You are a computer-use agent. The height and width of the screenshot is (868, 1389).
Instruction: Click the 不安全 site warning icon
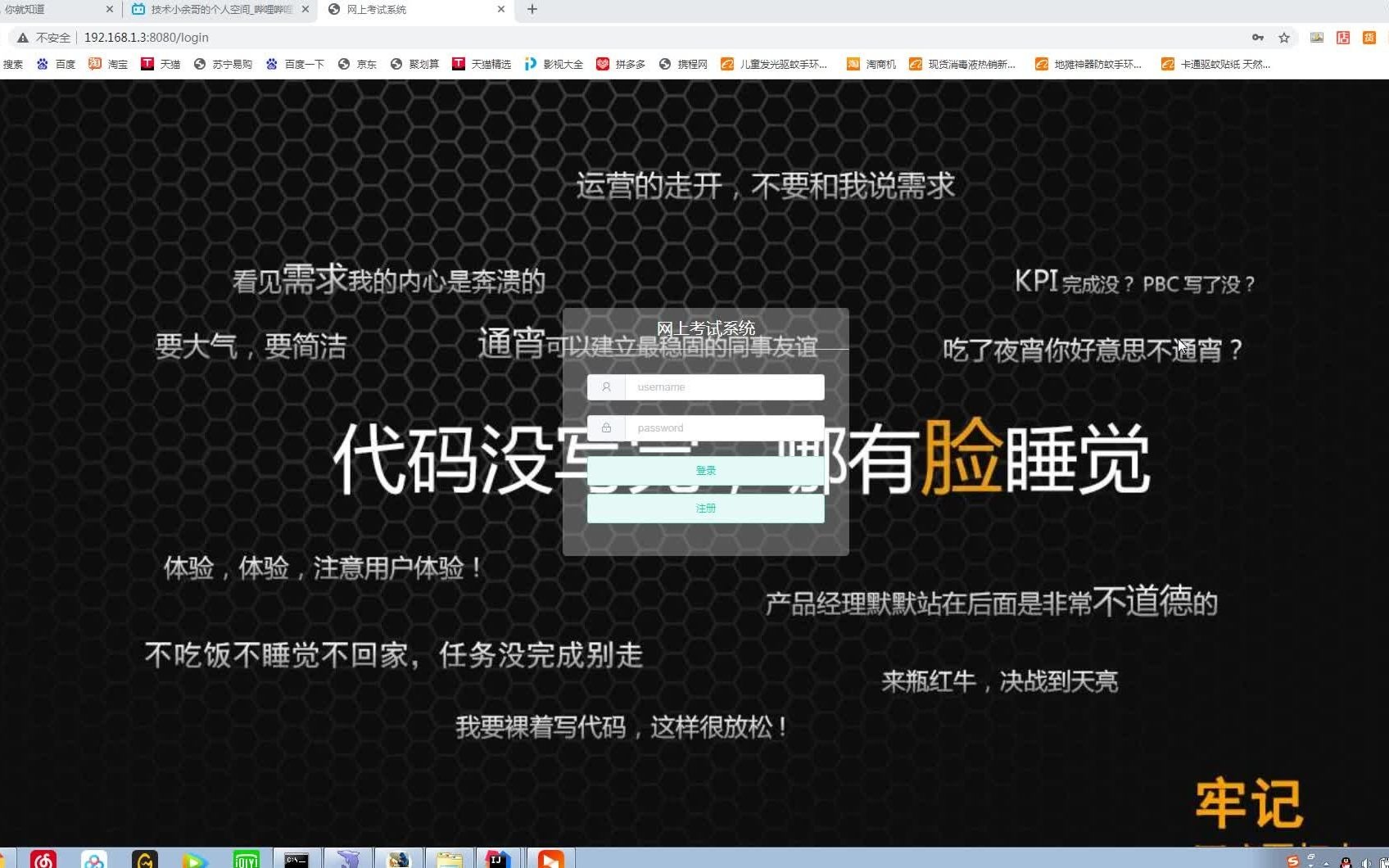tap(23, 38)
